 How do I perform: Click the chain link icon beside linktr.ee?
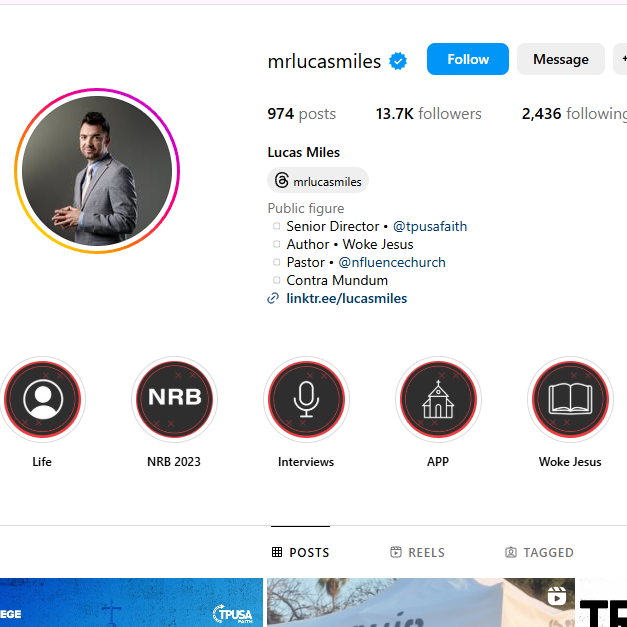point(273,298)
